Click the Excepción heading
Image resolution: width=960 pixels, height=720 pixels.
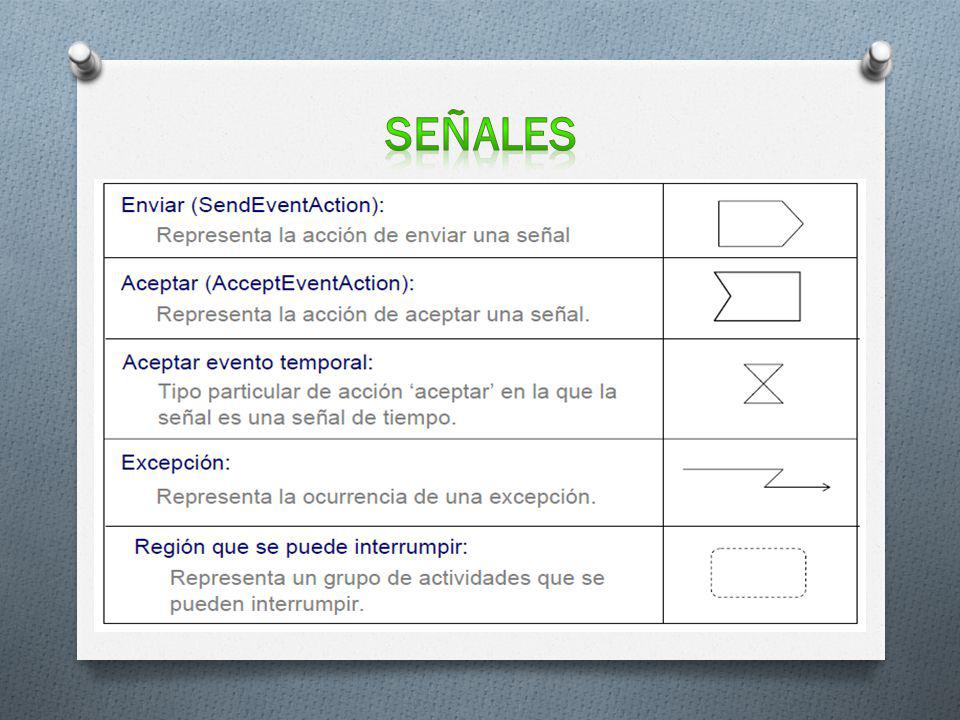tap(176, 462)
